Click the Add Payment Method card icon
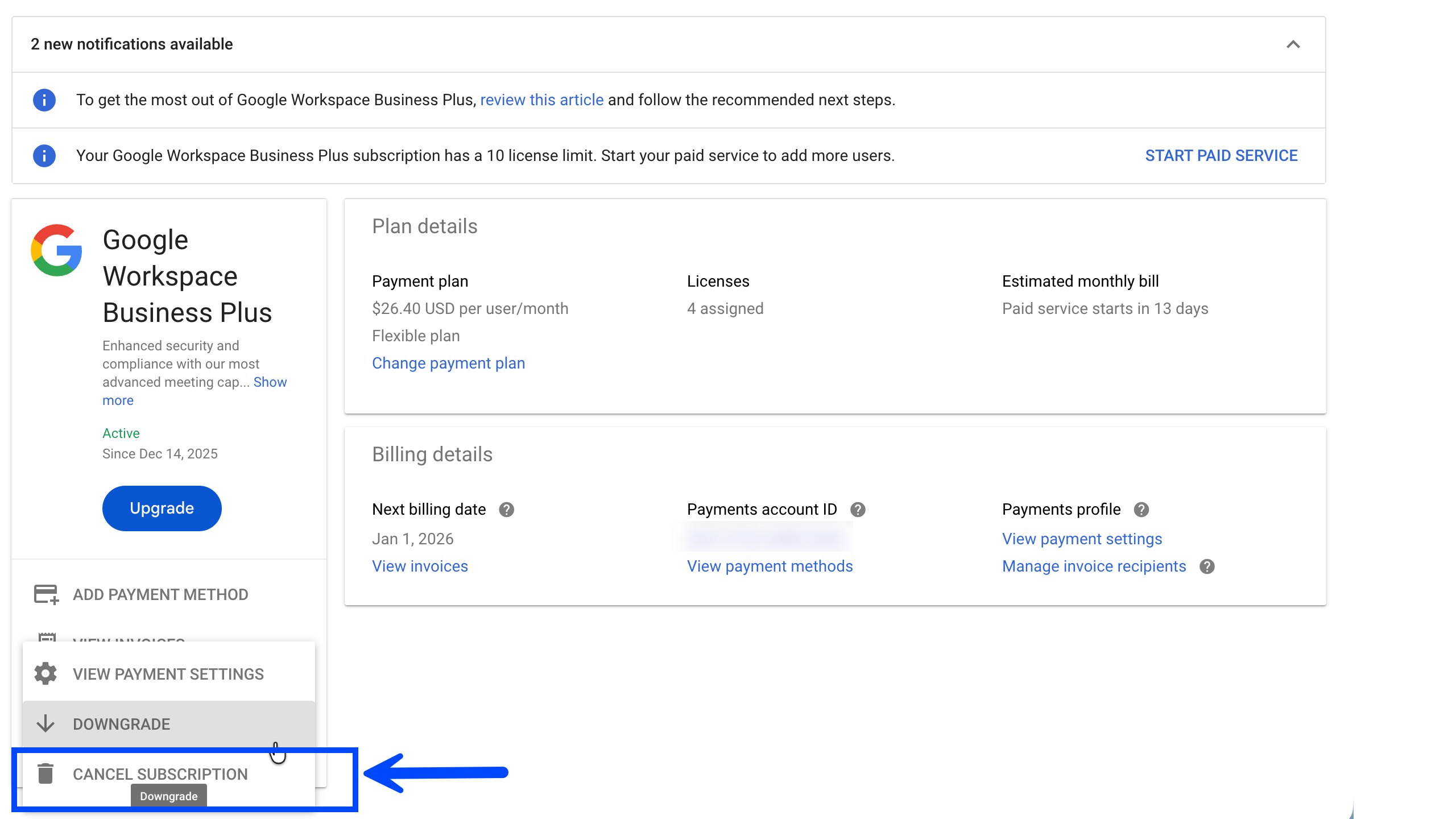Image resolution: width=1456 pixels, height=819 pixels. [x=44, y=594]
